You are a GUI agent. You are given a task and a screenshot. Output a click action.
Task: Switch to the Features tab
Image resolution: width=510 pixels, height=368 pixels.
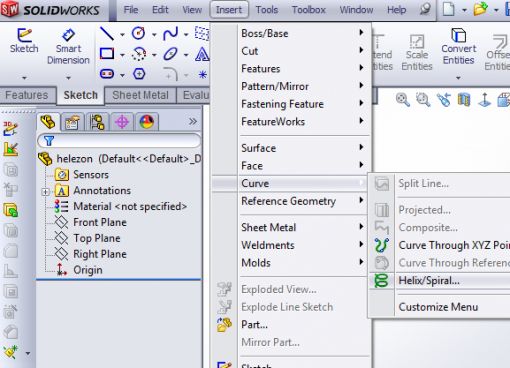click(x=27, y=95)
